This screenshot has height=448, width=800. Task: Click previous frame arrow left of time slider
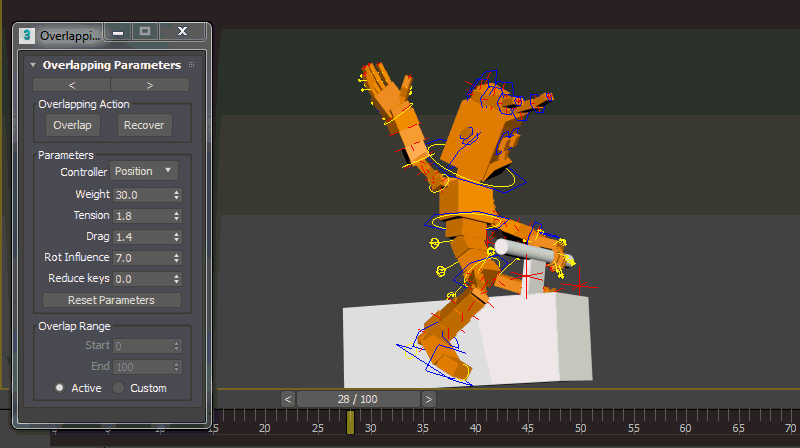click(288, 399)
